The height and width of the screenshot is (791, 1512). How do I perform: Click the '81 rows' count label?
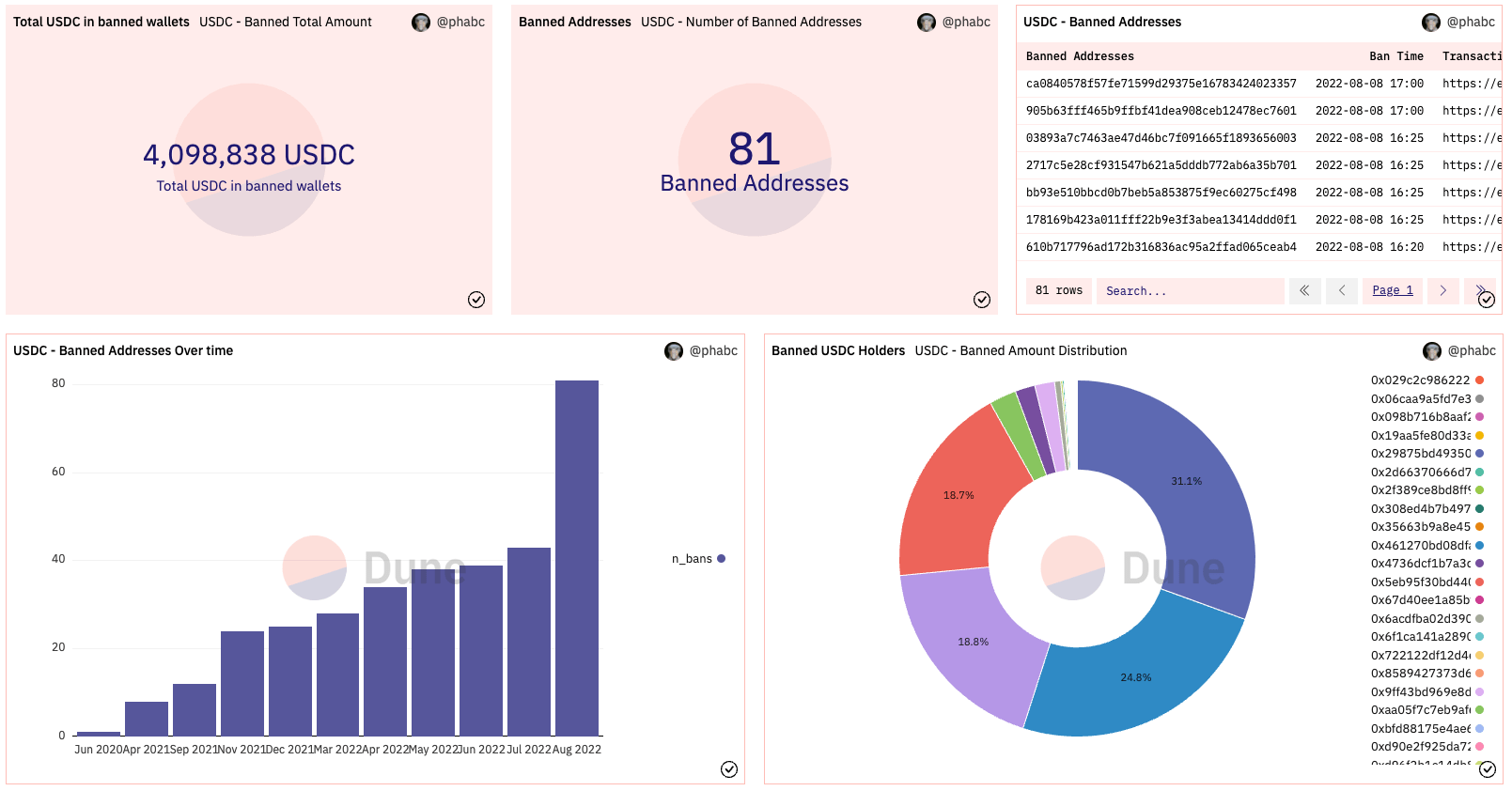(1059, 290)
